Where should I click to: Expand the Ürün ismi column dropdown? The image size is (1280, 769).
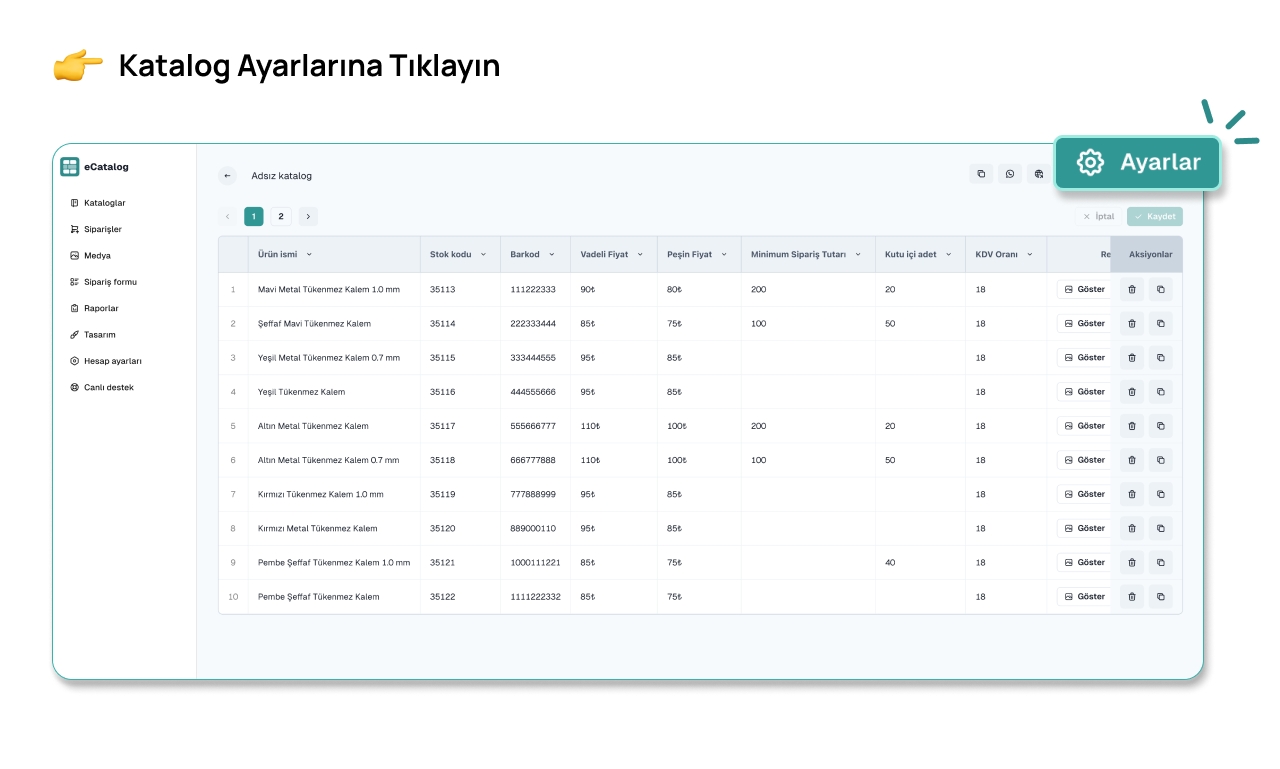309,255
